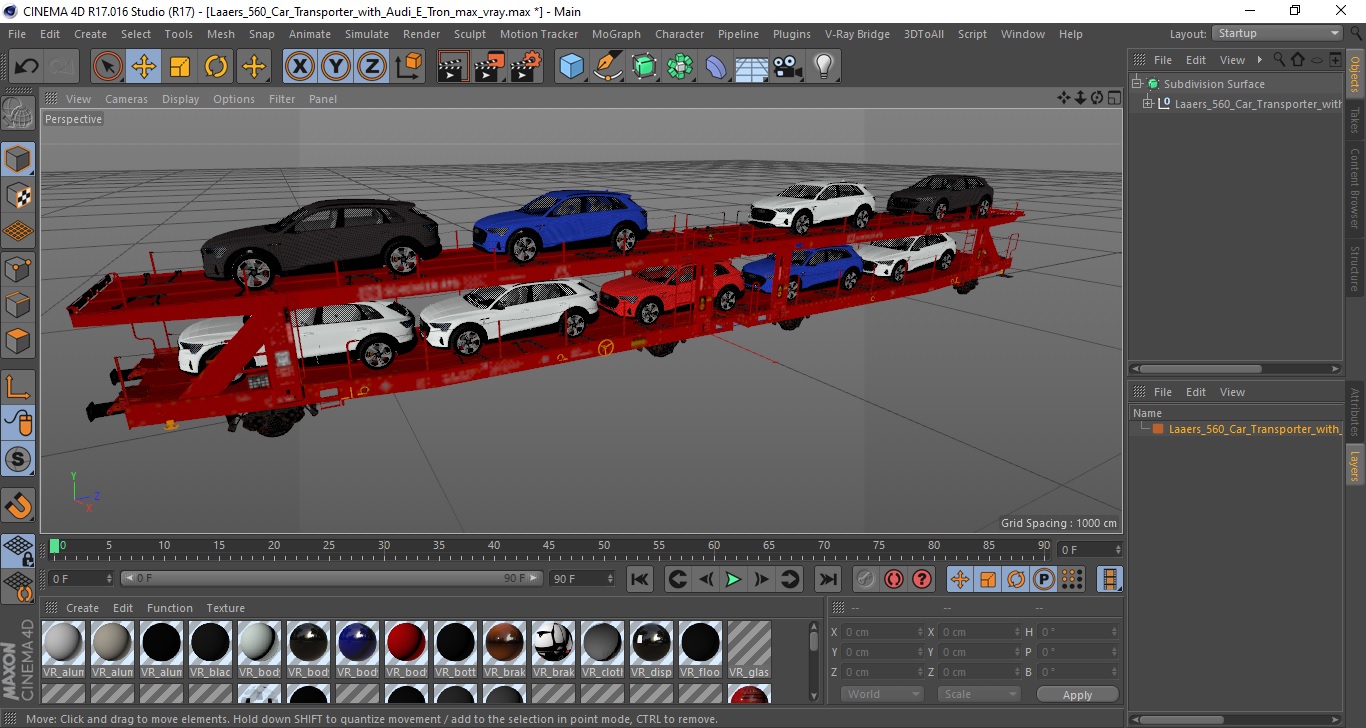Toggle Y axis lock
The height and width of the screenshot is (728, 1366).
[336, 67]
